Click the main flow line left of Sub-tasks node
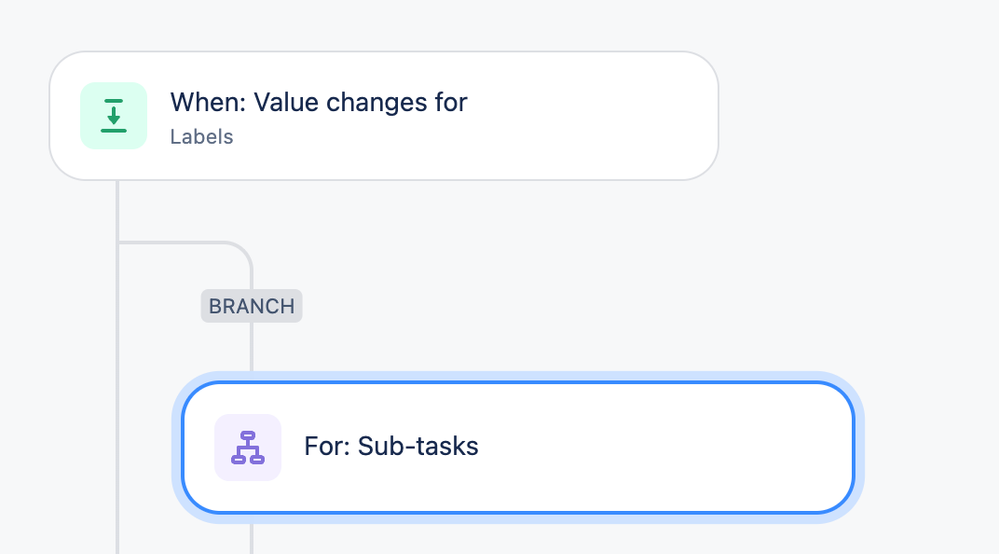This screenshot has height=554, width=999. click(x=118, y=447)
